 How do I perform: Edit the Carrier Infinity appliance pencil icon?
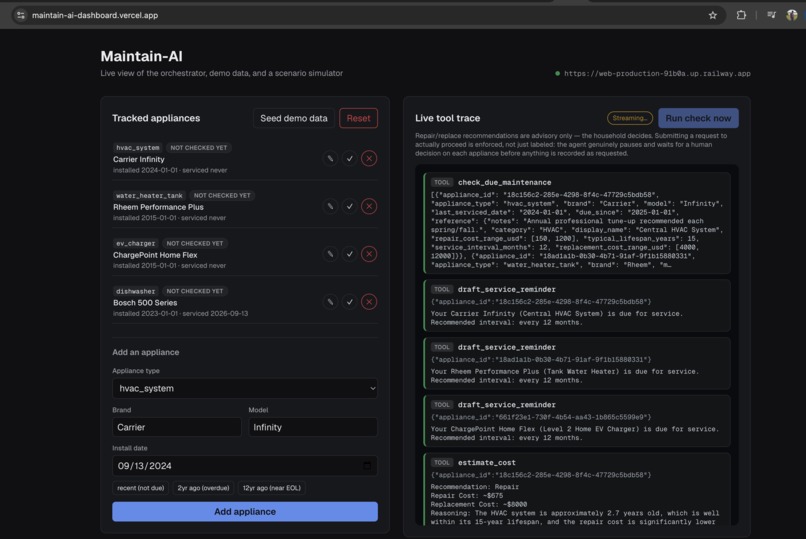(x=330, y=158)
